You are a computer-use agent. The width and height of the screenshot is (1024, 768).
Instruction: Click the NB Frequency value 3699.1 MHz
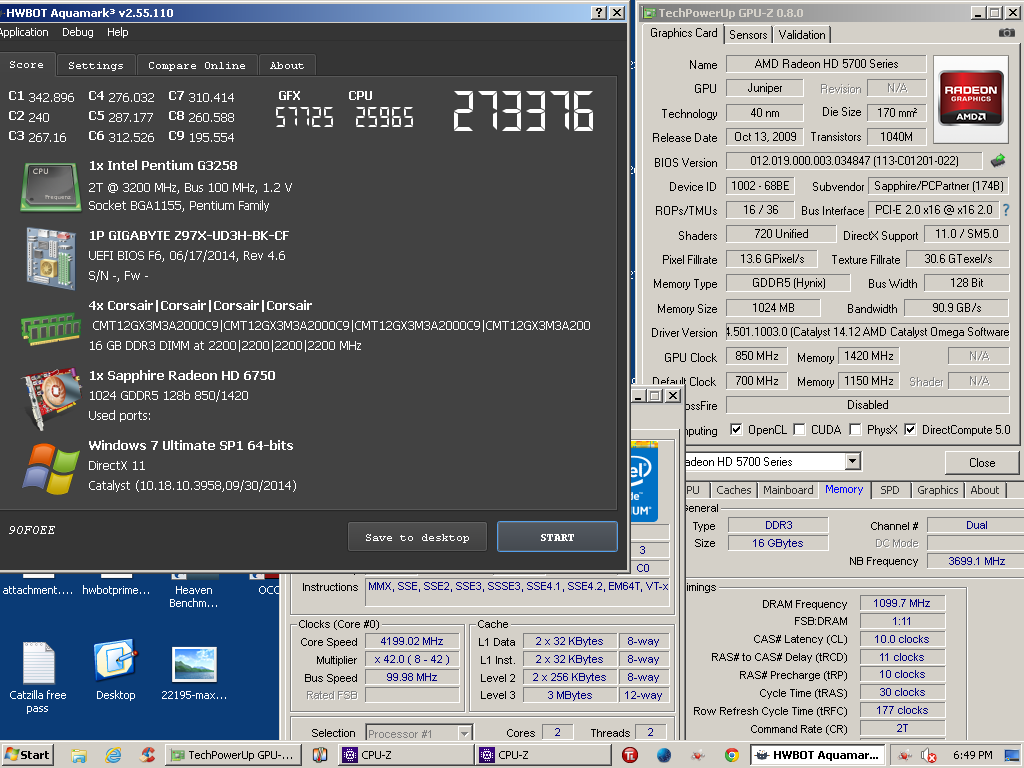click(976, 561)
